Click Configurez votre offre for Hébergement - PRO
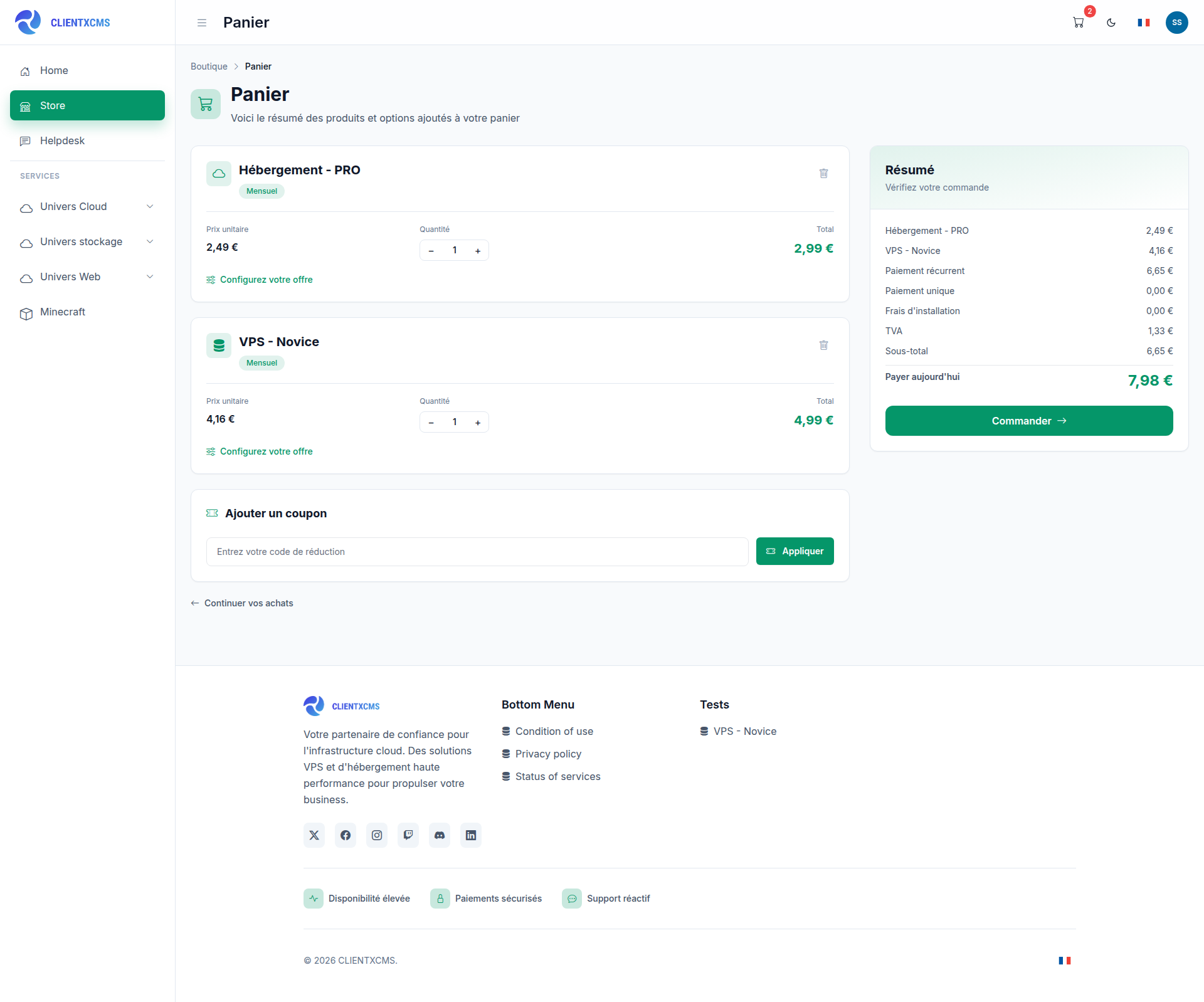The width and height of the screenshot is (1204, 1002). coord(260,280)
